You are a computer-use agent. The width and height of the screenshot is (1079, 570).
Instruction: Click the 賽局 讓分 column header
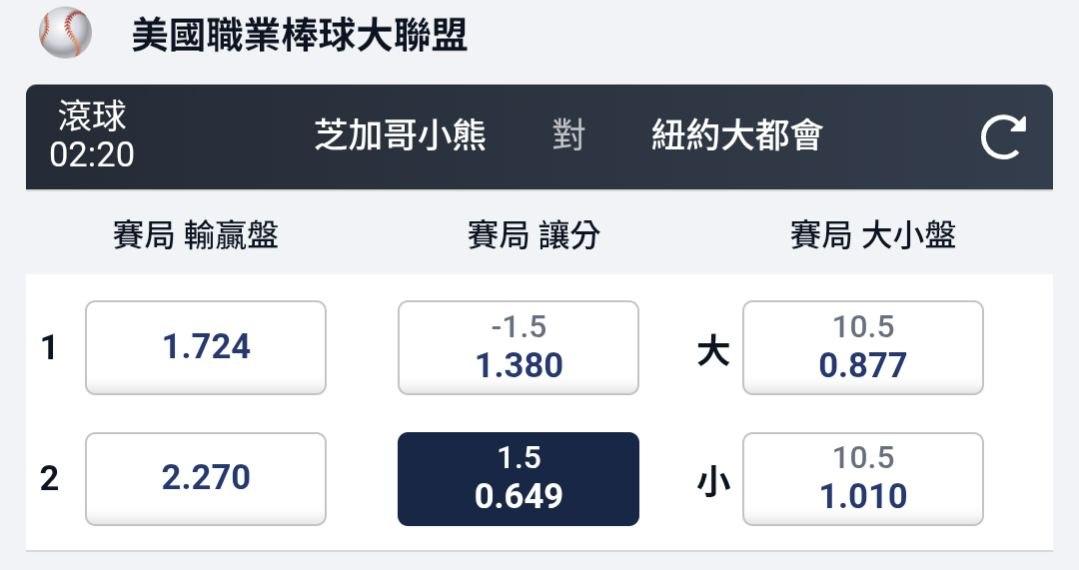coord(533,235)
